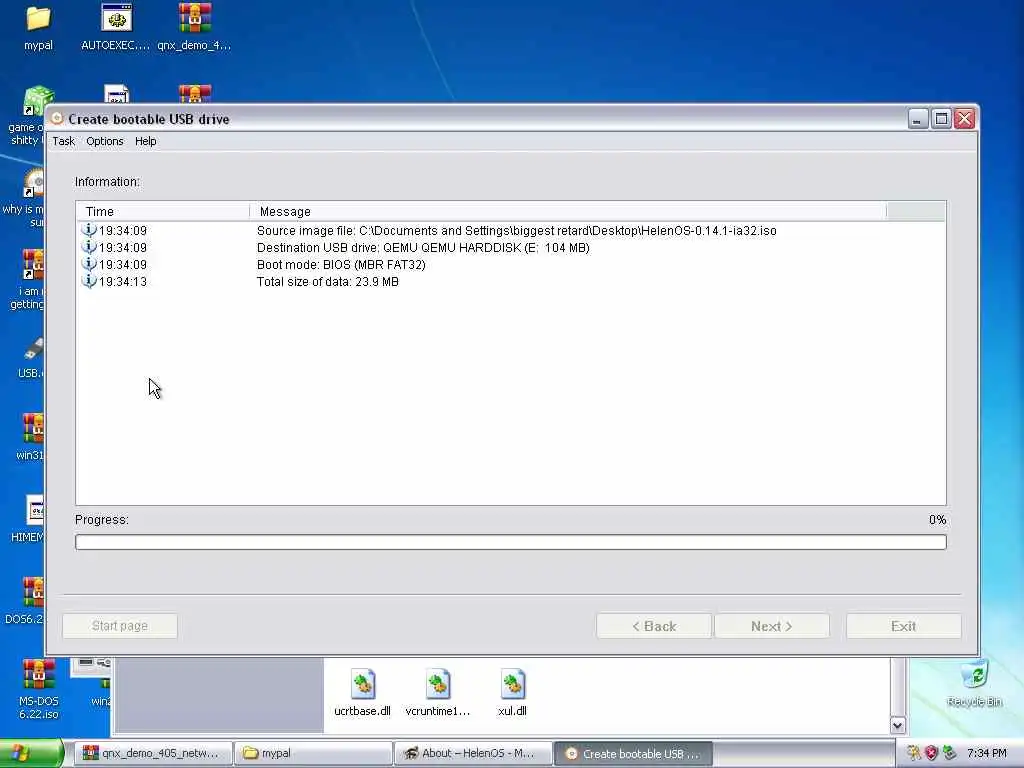Click the leftmost system tray icon
The width and height of the screenshot is (1024, 768).
[x=914, y=753]
